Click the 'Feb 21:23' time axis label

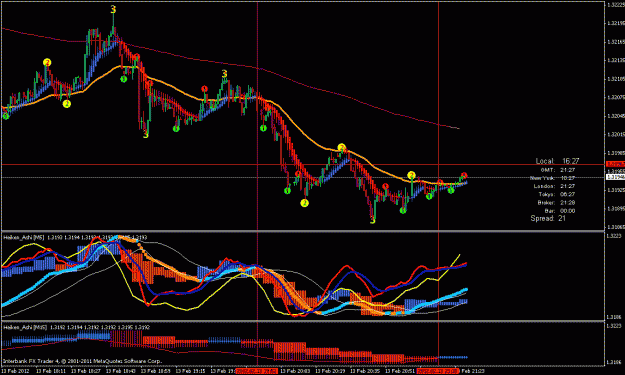click(473, 371)
